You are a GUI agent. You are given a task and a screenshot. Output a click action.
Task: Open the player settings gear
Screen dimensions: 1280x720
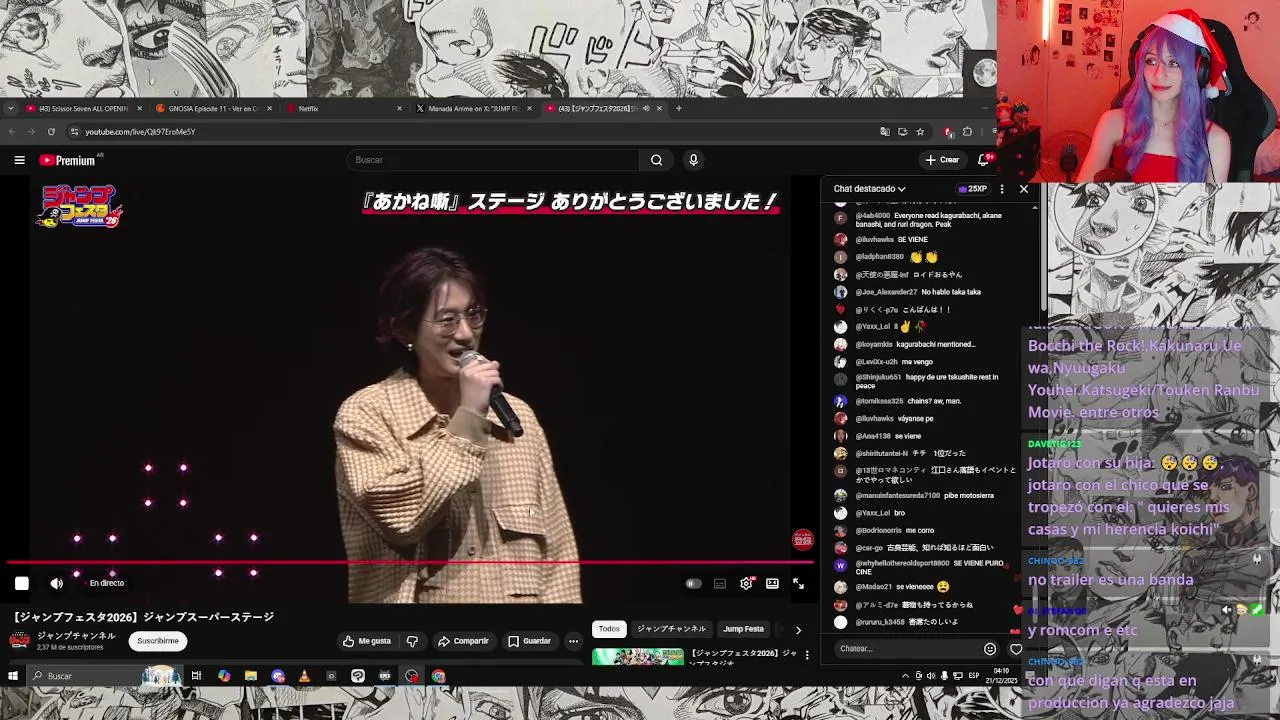click(x=746, y=583)
